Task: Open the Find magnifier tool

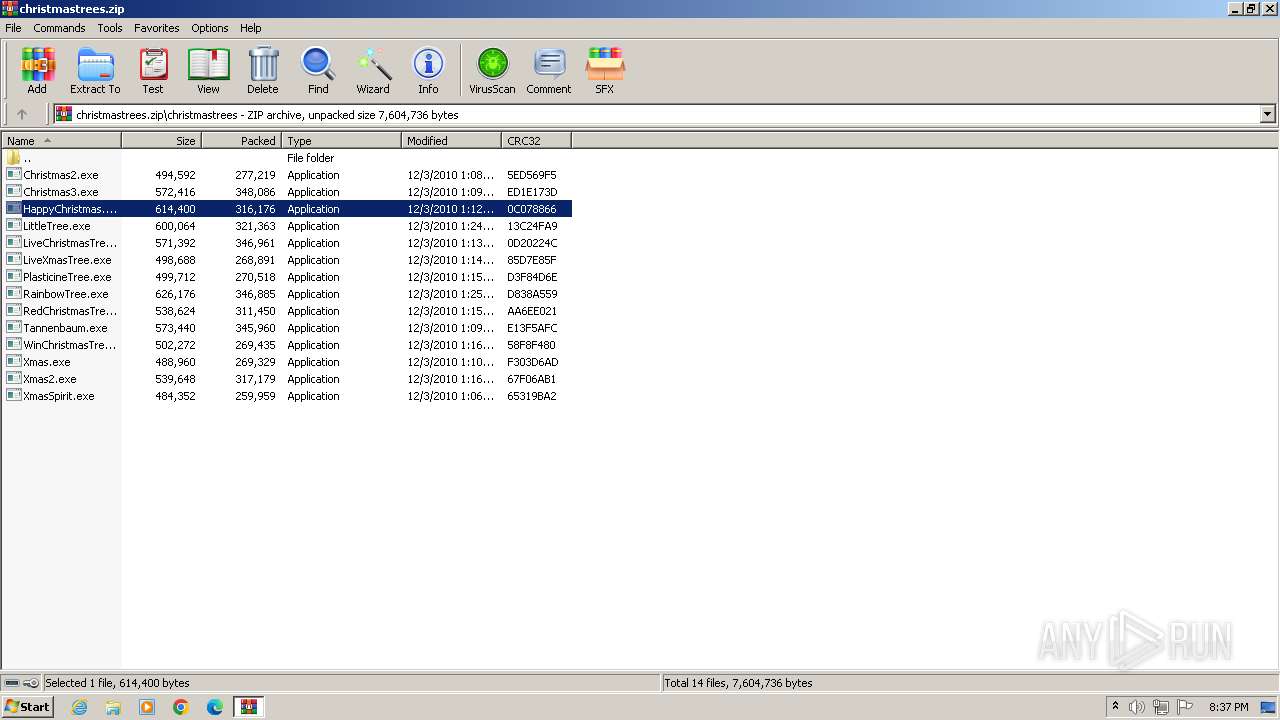Action: tap(318, 71)
